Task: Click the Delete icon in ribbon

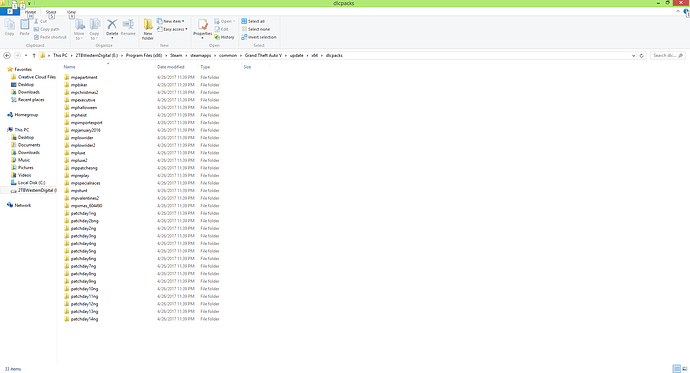Action: 112,24
